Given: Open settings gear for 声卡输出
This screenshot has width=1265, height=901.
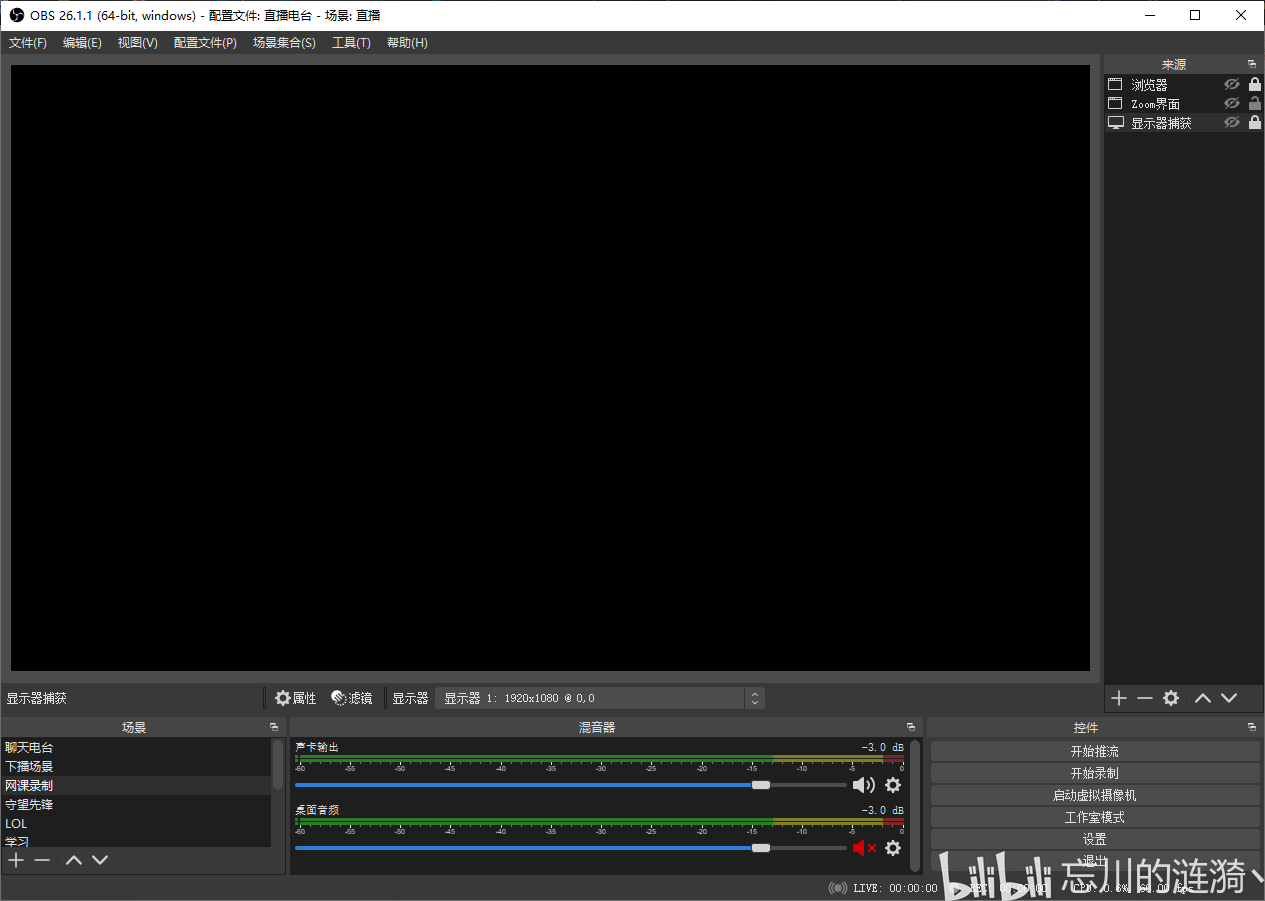Looking at the screenshot, I should [x=893, y=786].
